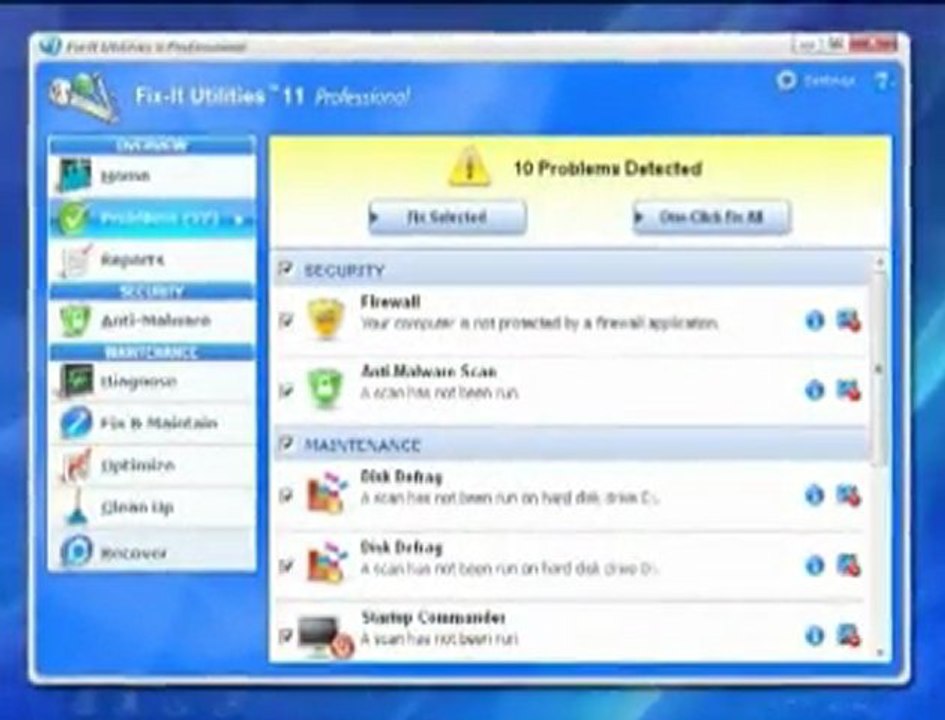
Task: Click the Firewall yellow shield icon
Action: [x=326, y=318]
